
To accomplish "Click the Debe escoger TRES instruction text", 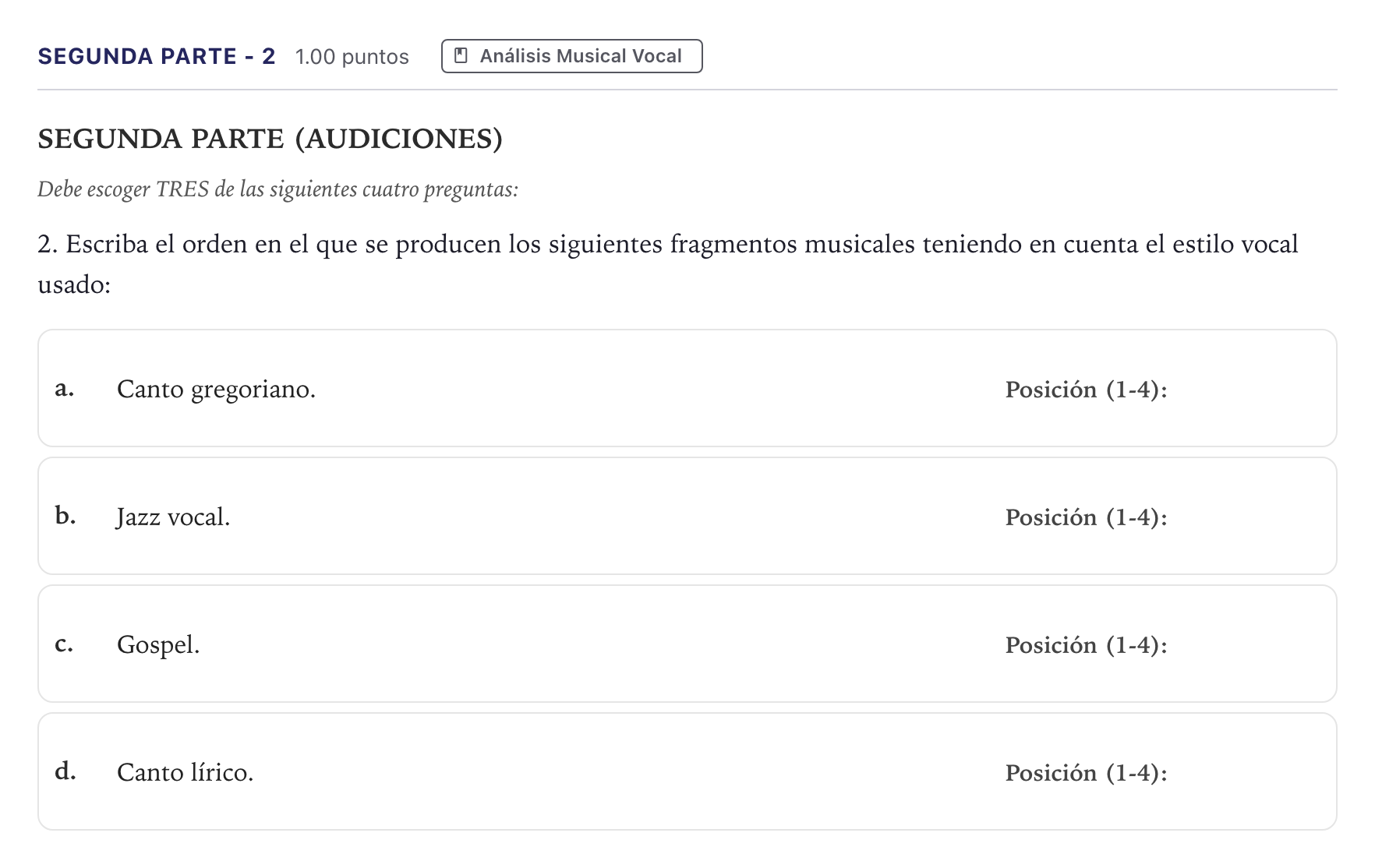I will (277, 189).
